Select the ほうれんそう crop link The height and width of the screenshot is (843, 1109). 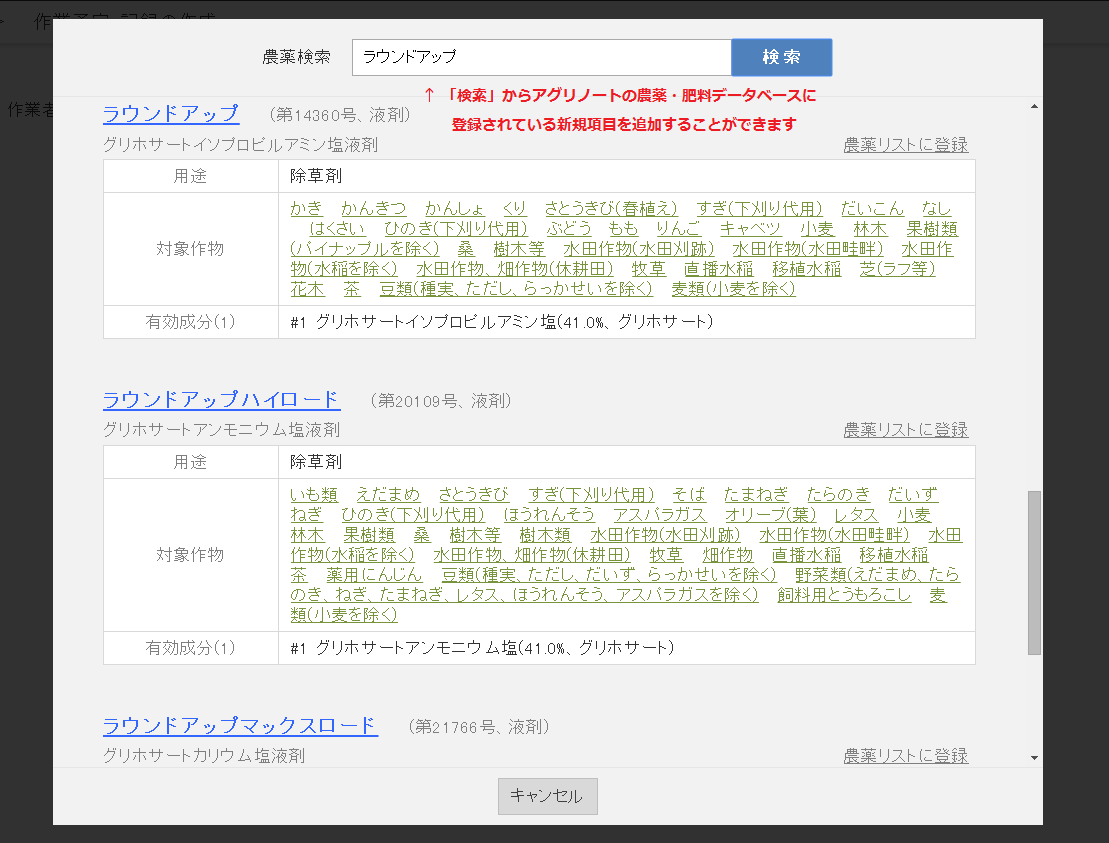pos(549,515)
